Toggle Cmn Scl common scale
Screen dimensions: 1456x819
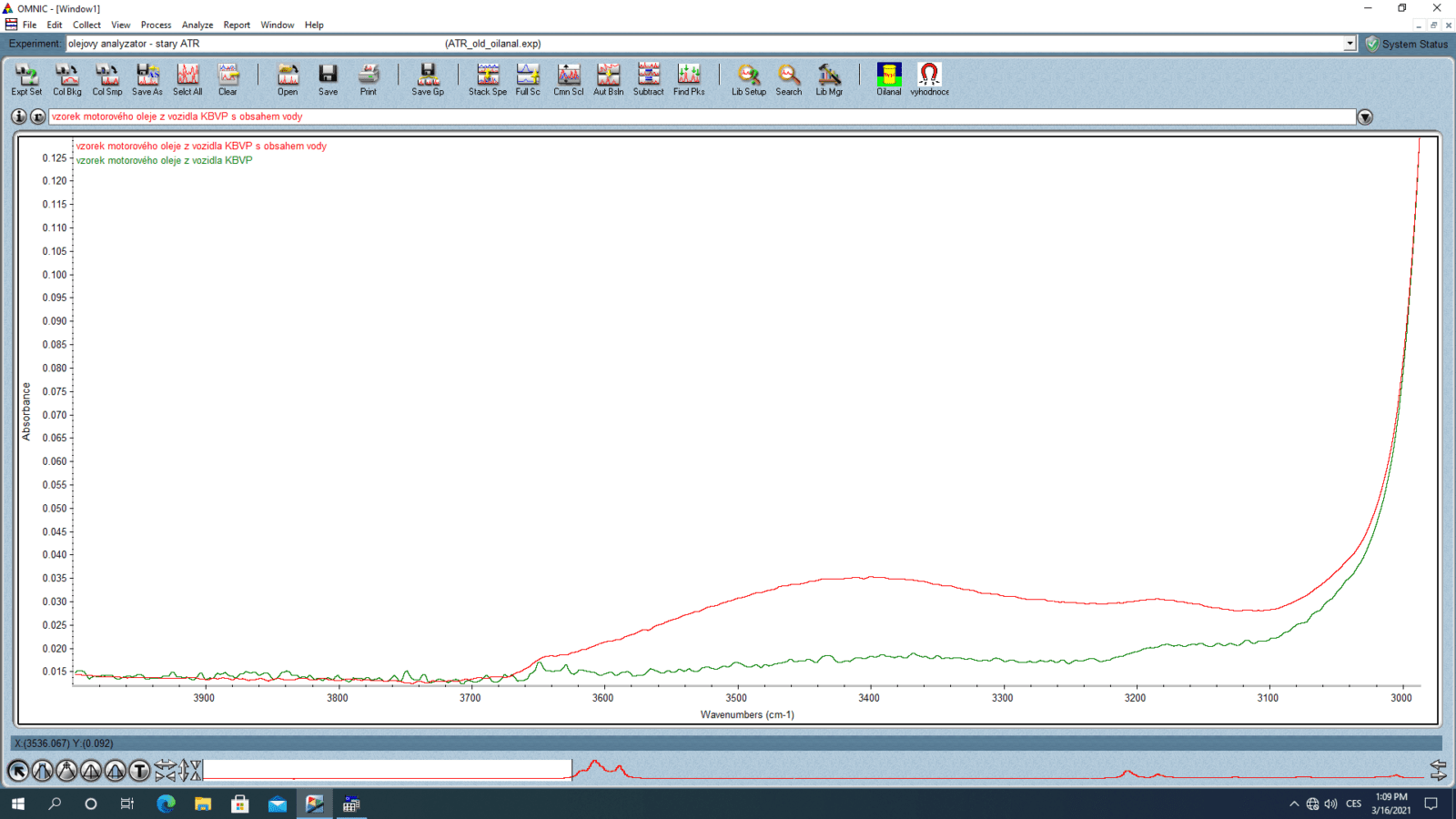(x=568, y=79)
